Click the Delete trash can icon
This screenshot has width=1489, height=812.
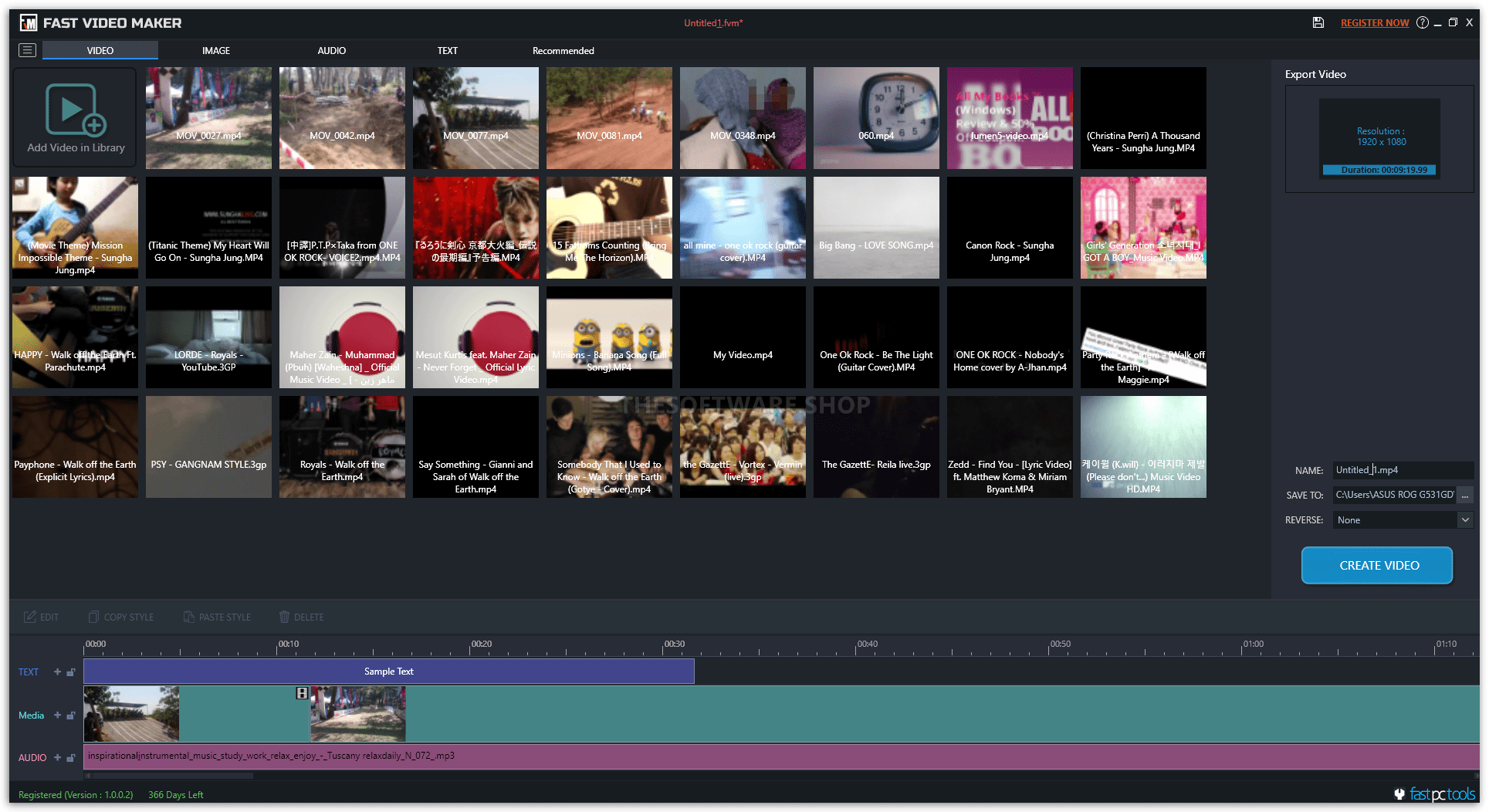[x=284, y=617]
